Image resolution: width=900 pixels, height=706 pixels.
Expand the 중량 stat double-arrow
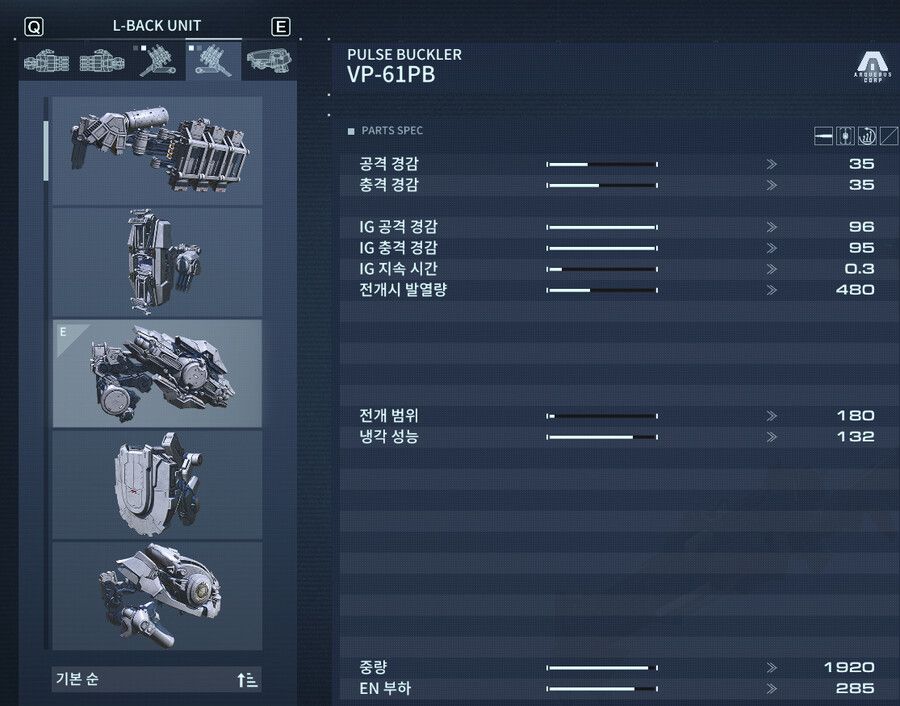pos(771,668)
